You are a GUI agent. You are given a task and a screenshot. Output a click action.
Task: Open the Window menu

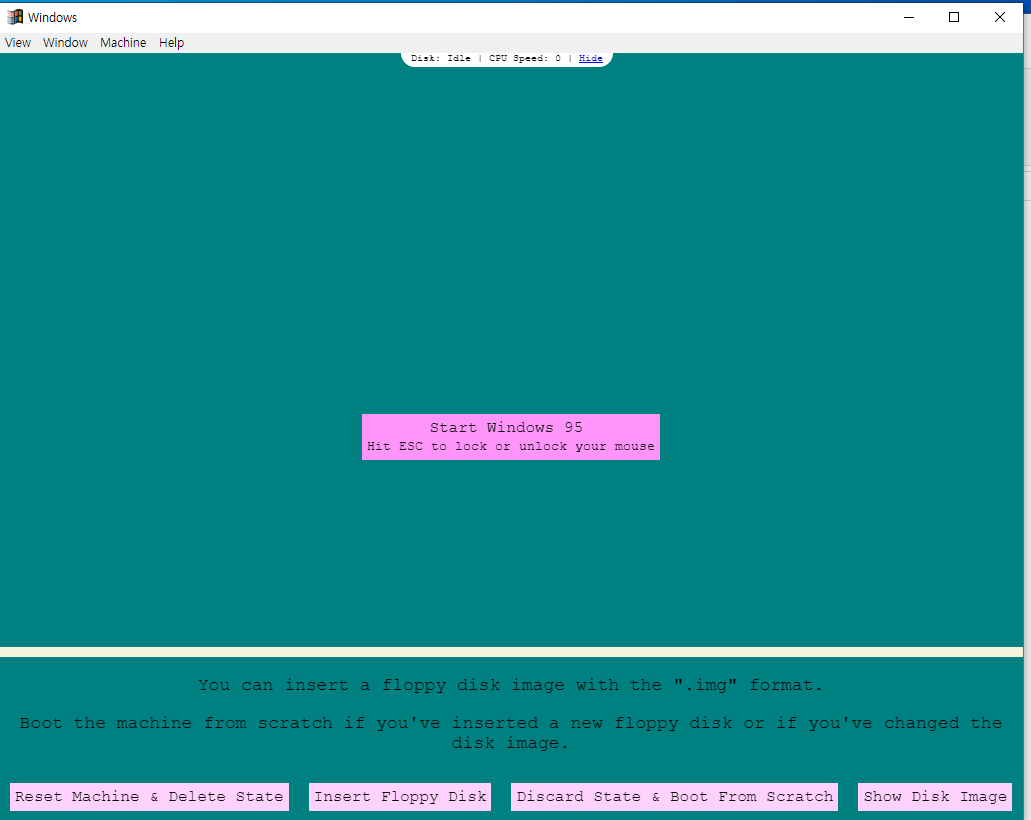[65, 43]
